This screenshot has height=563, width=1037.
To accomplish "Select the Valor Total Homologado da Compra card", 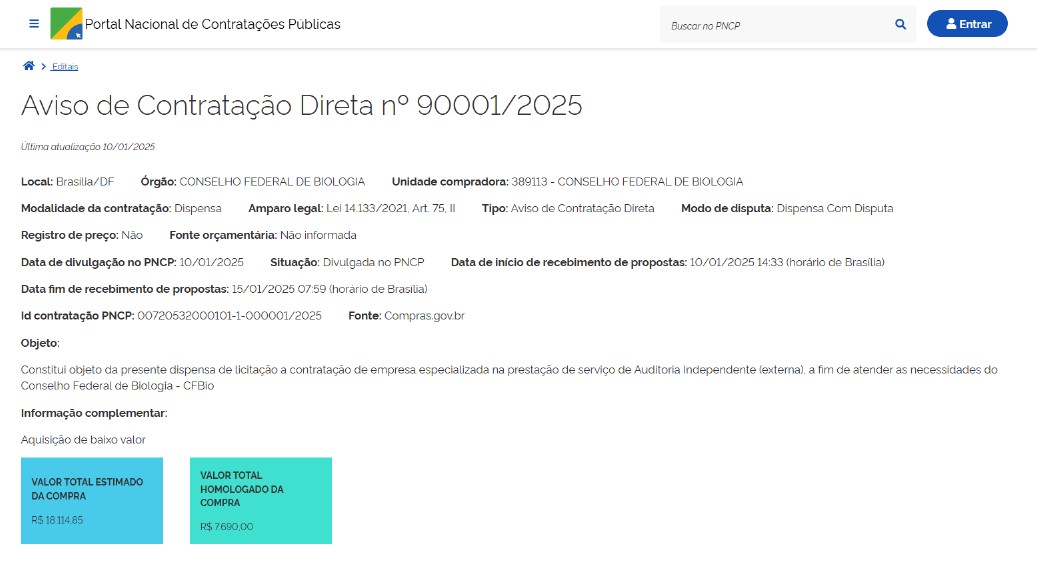I will point(261,501).
